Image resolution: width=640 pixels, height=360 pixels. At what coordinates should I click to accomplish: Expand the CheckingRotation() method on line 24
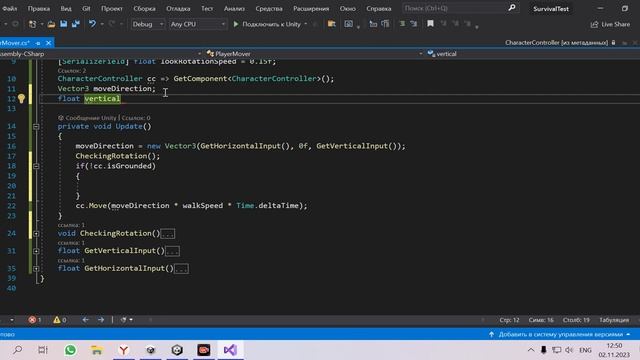pyautogui.click(x=36, y=233)
